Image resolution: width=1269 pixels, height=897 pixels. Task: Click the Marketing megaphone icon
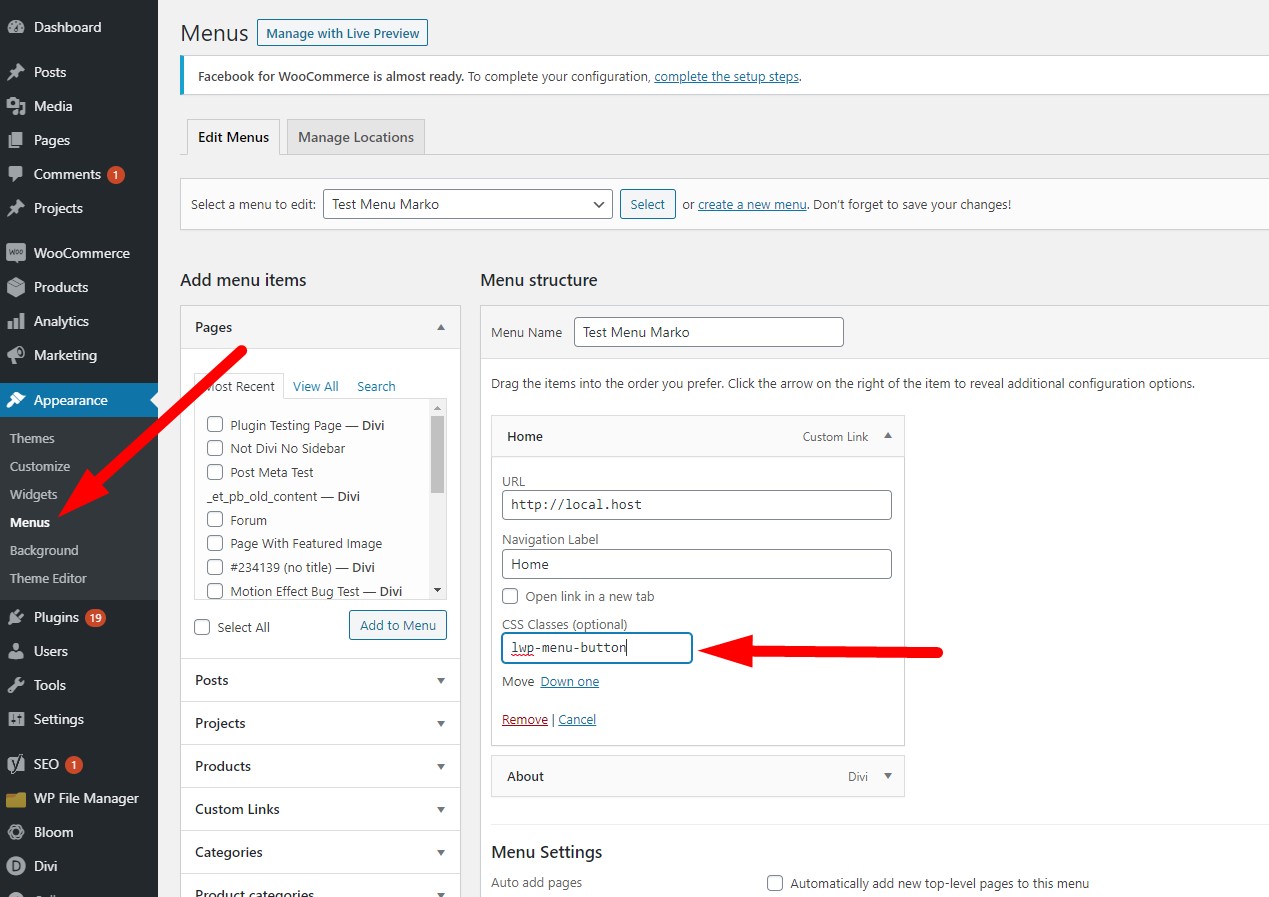tap(16, 355)
